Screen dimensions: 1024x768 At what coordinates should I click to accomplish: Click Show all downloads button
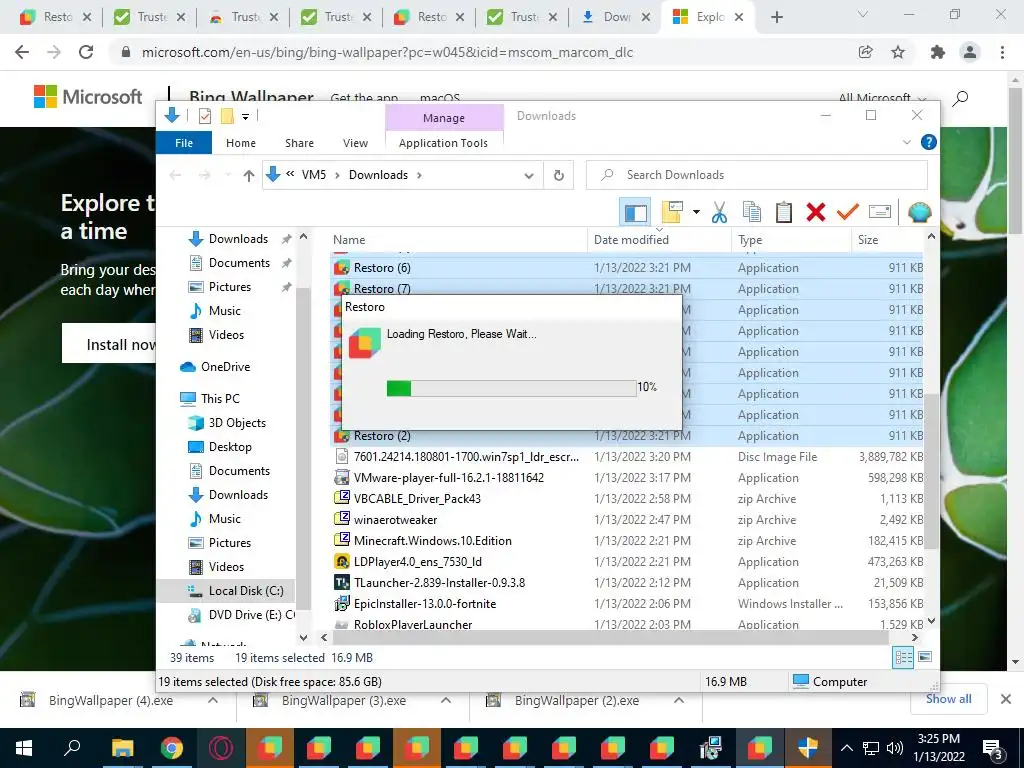[948, 699]
